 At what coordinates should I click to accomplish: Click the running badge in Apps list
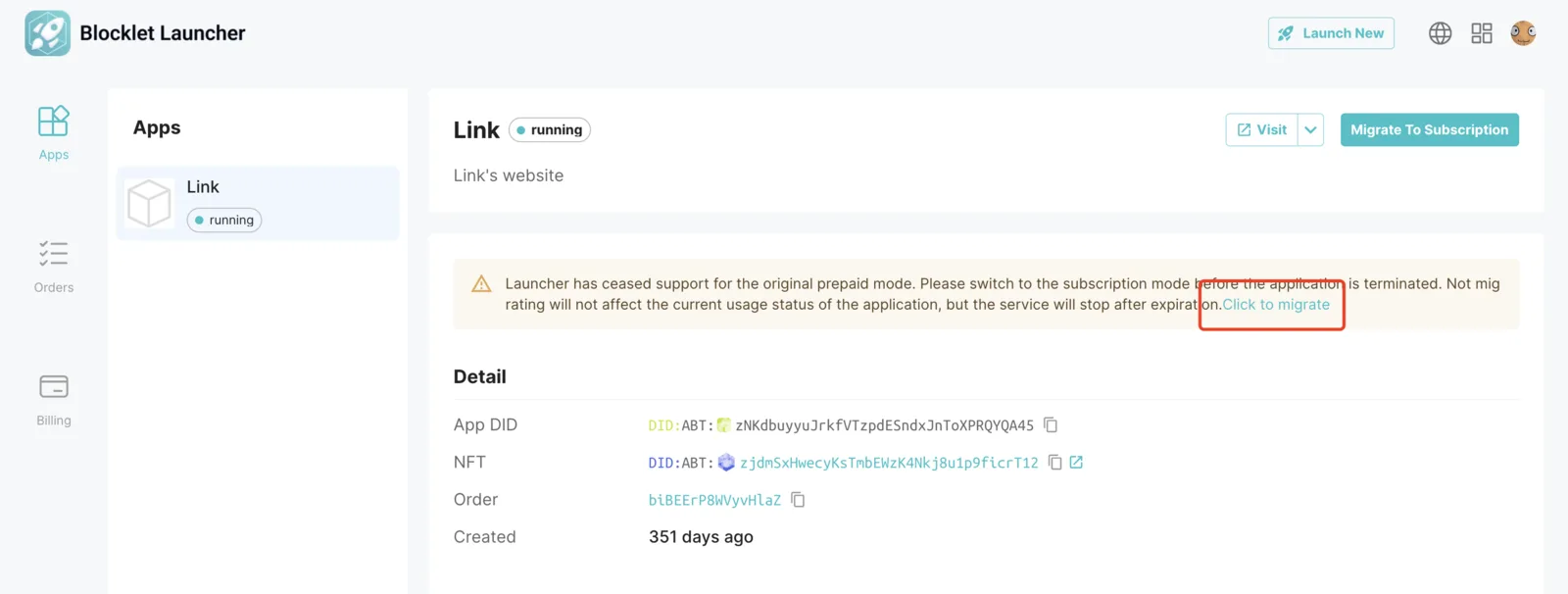coord(224,220)
